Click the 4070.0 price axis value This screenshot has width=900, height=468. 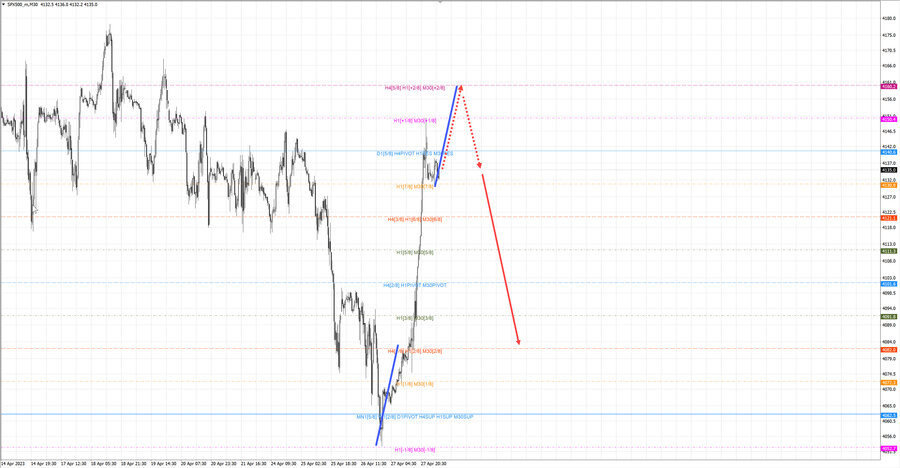(x=889, y=389)
